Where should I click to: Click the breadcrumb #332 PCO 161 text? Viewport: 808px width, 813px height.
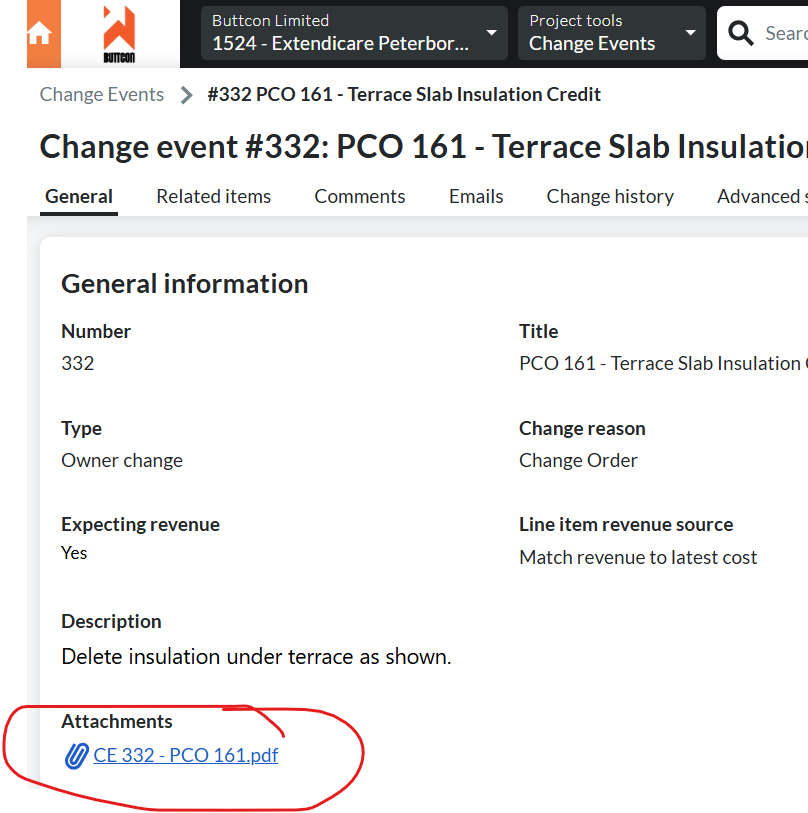[404, 94]
